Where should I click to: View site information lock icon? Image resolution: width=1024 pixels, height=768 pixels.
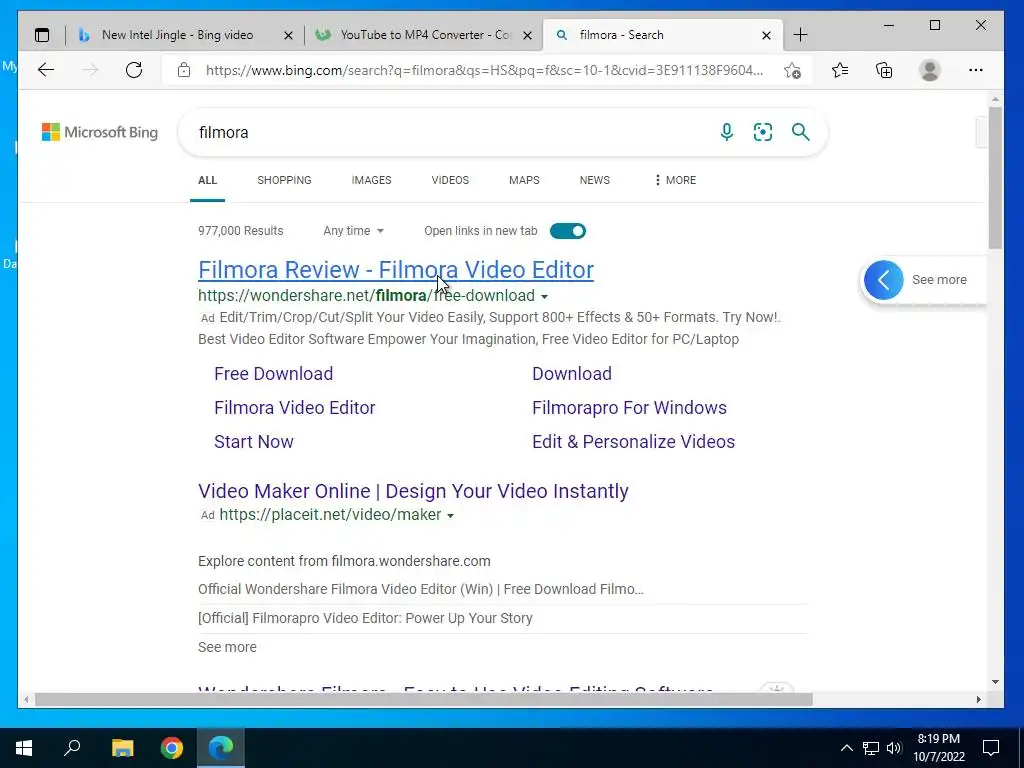coord(184,70)
